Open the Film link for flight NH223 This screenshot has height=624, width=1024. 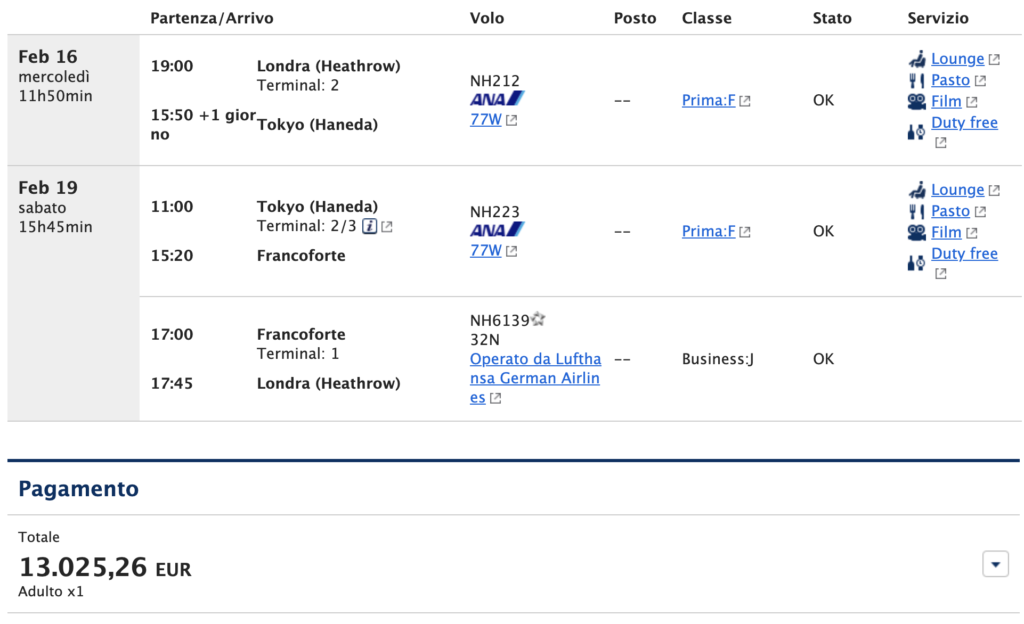pos(946,232)
